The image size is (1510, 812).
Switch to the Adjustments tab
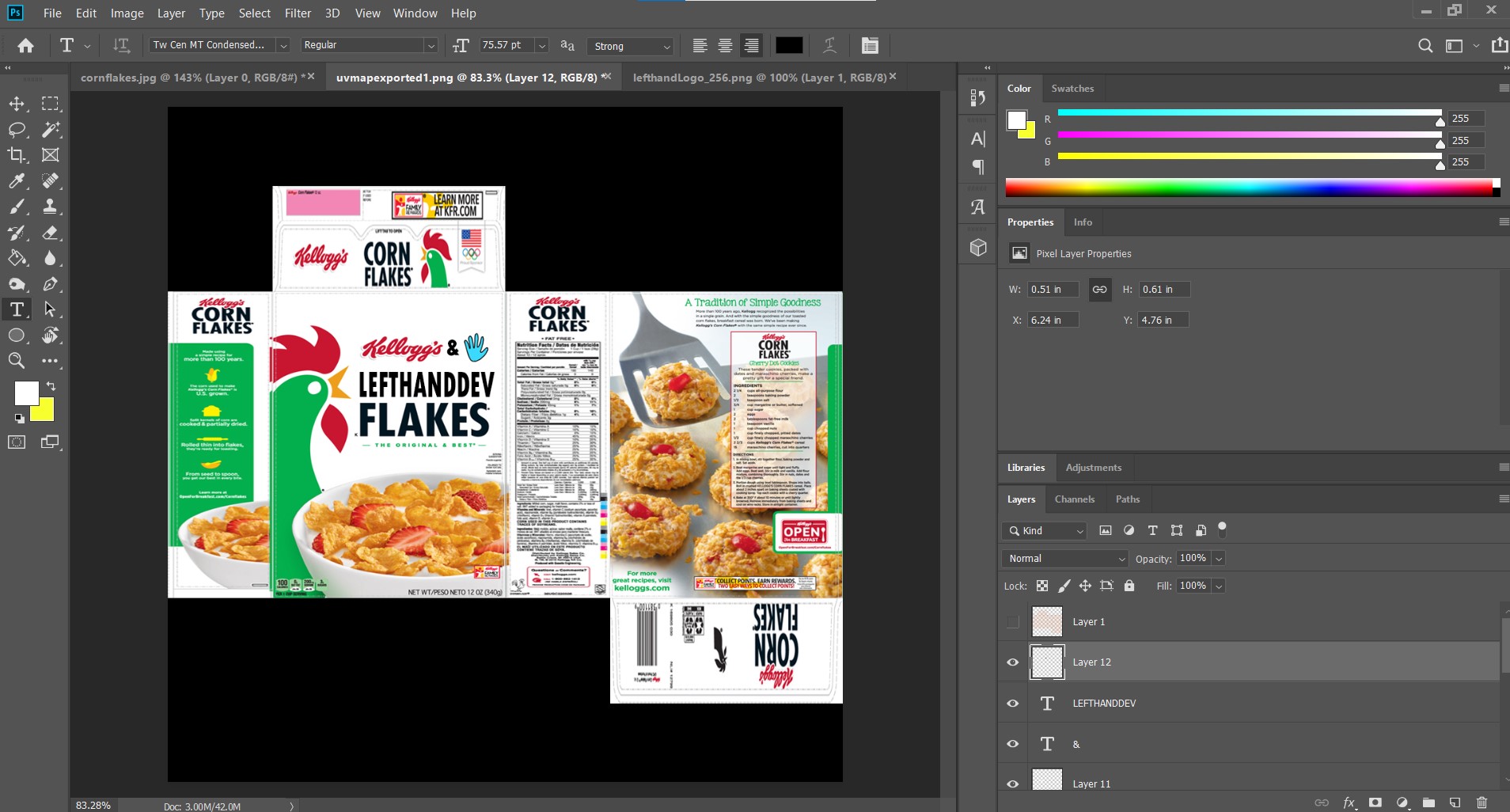coord(1094,468)
